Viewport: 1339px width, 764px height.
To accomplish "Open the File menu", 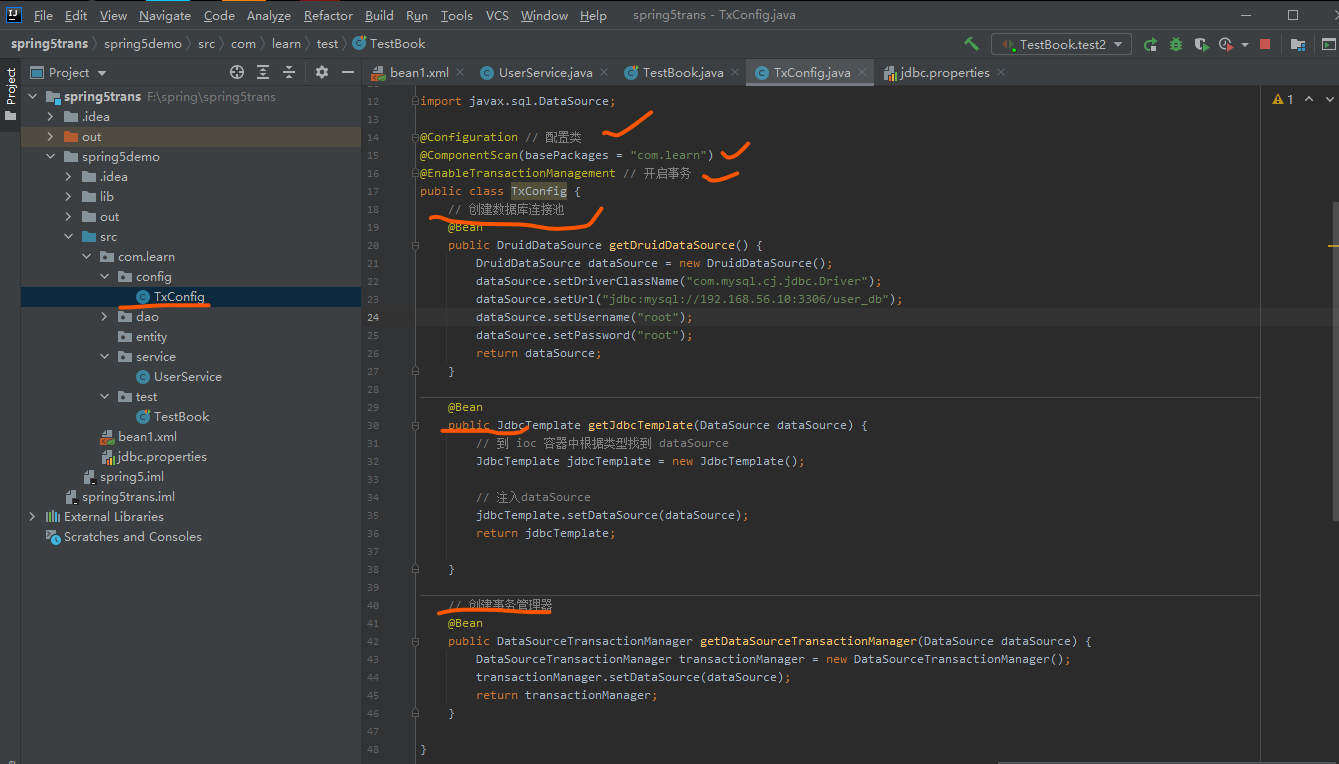I will point(43,15).
